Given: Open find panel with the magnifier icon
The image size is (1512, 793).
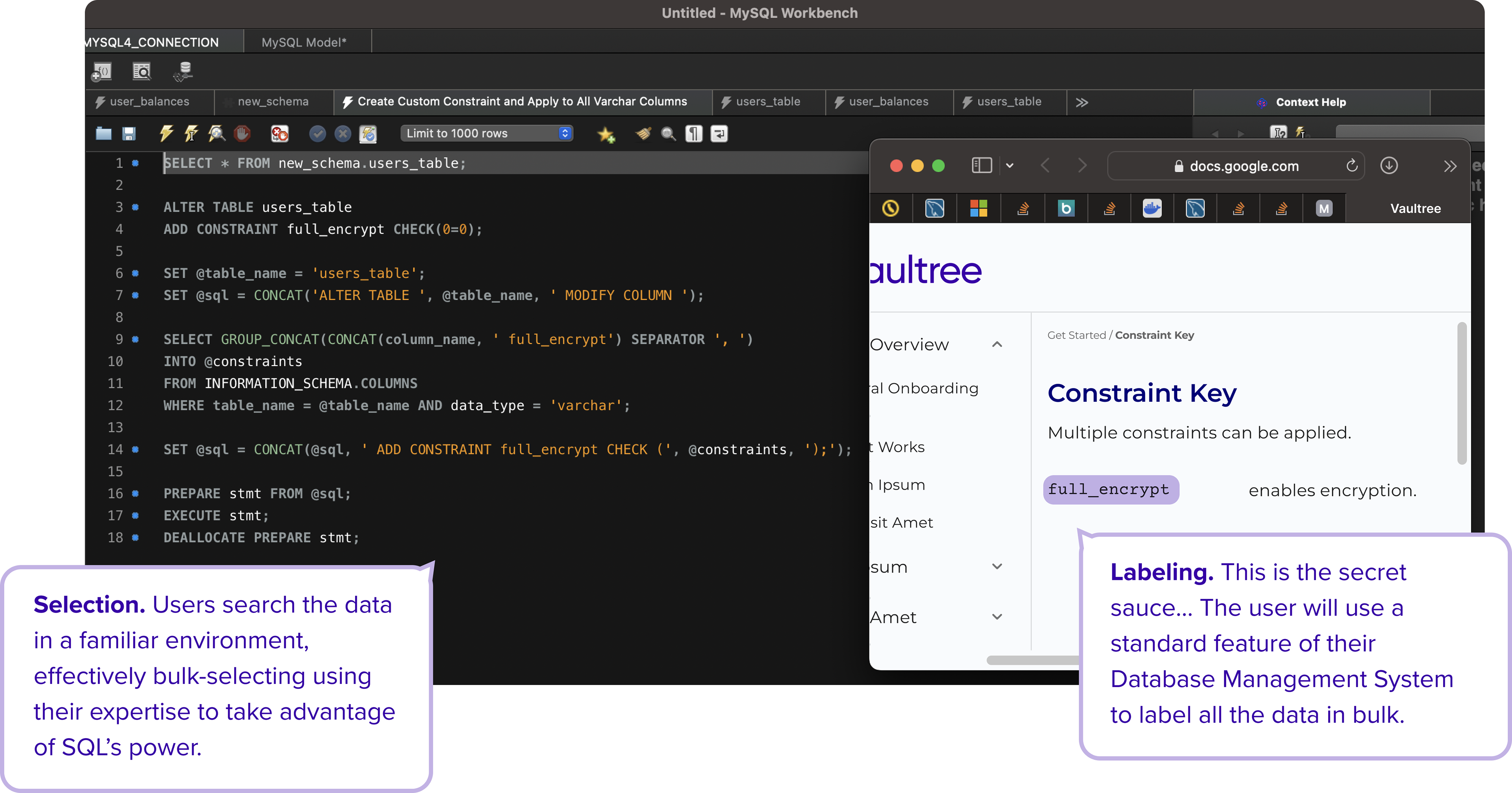Looking at the screenshot, I should coord(668,134).
